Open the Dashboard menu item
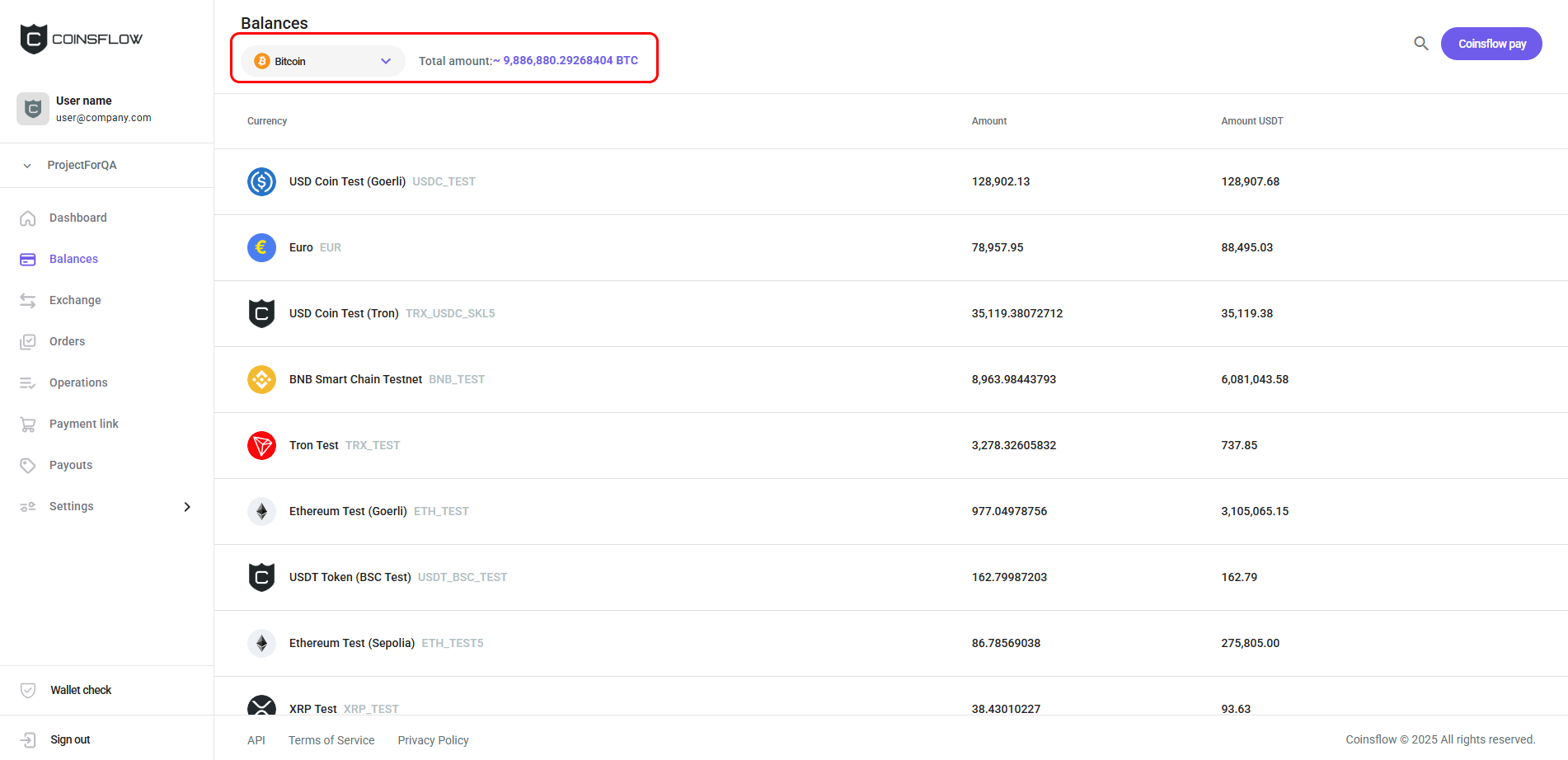The image size is (1568, 760). [x=77, y=218]
